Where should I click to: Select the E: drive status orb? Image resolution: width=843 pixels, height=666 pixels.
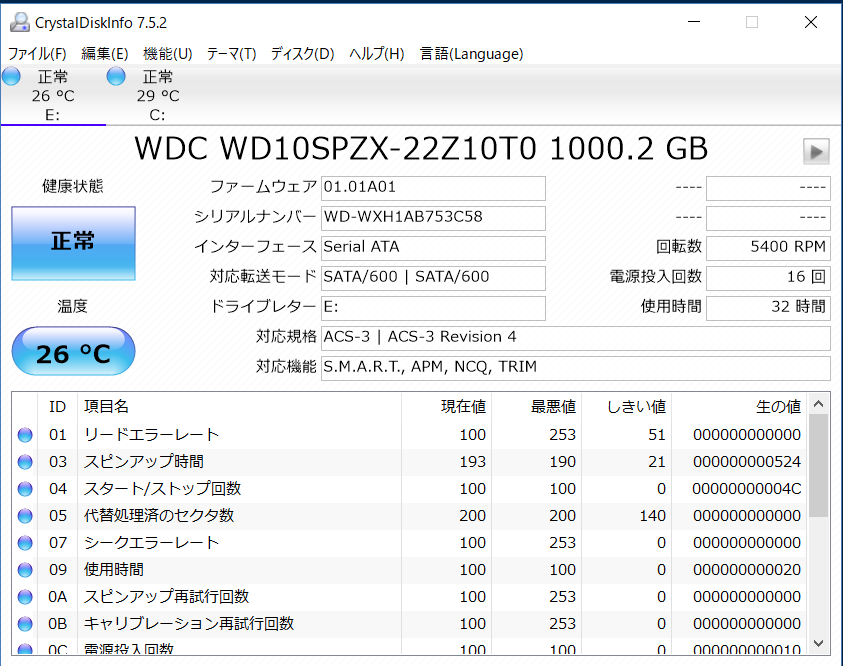click(12, 77)
